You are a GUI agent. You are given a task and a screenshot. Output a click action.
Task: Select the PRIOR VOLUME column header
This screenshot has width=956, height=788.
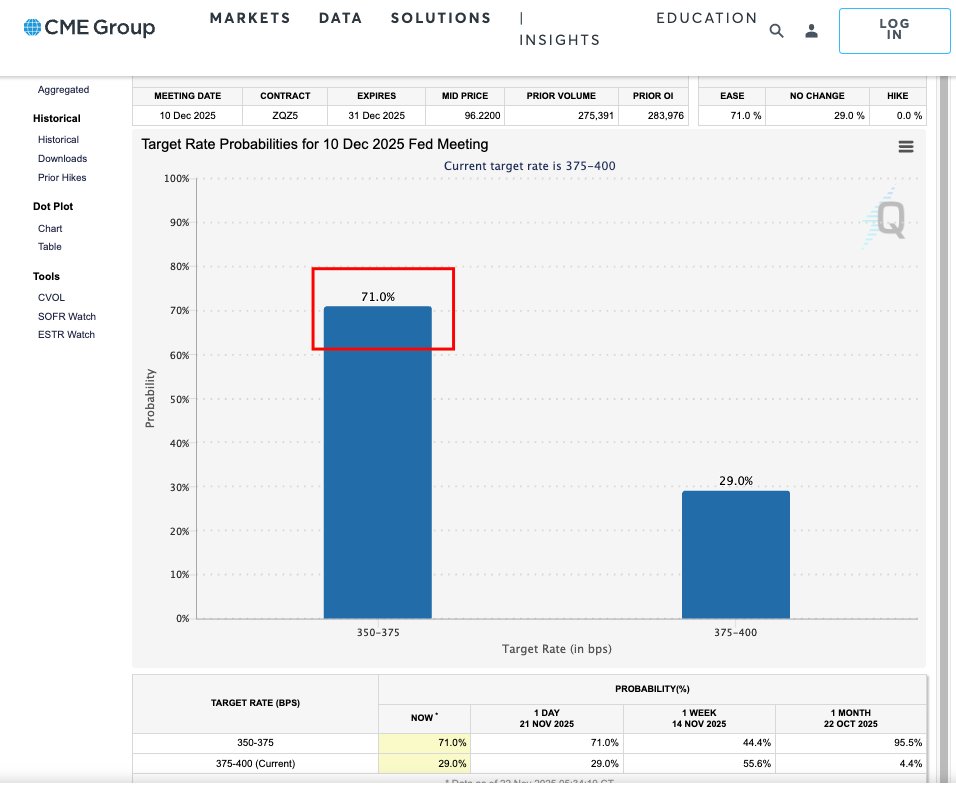(562, 96)
